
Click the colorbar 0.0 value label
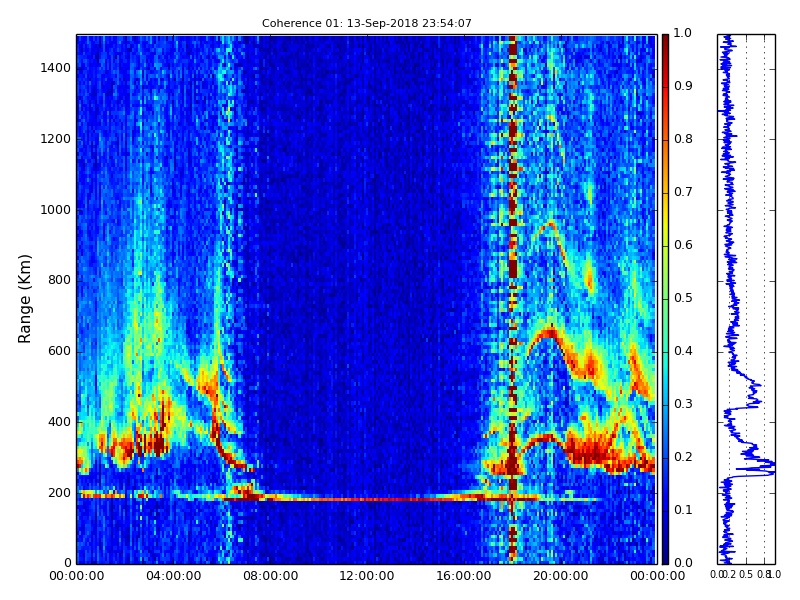(x=683, y=563)
